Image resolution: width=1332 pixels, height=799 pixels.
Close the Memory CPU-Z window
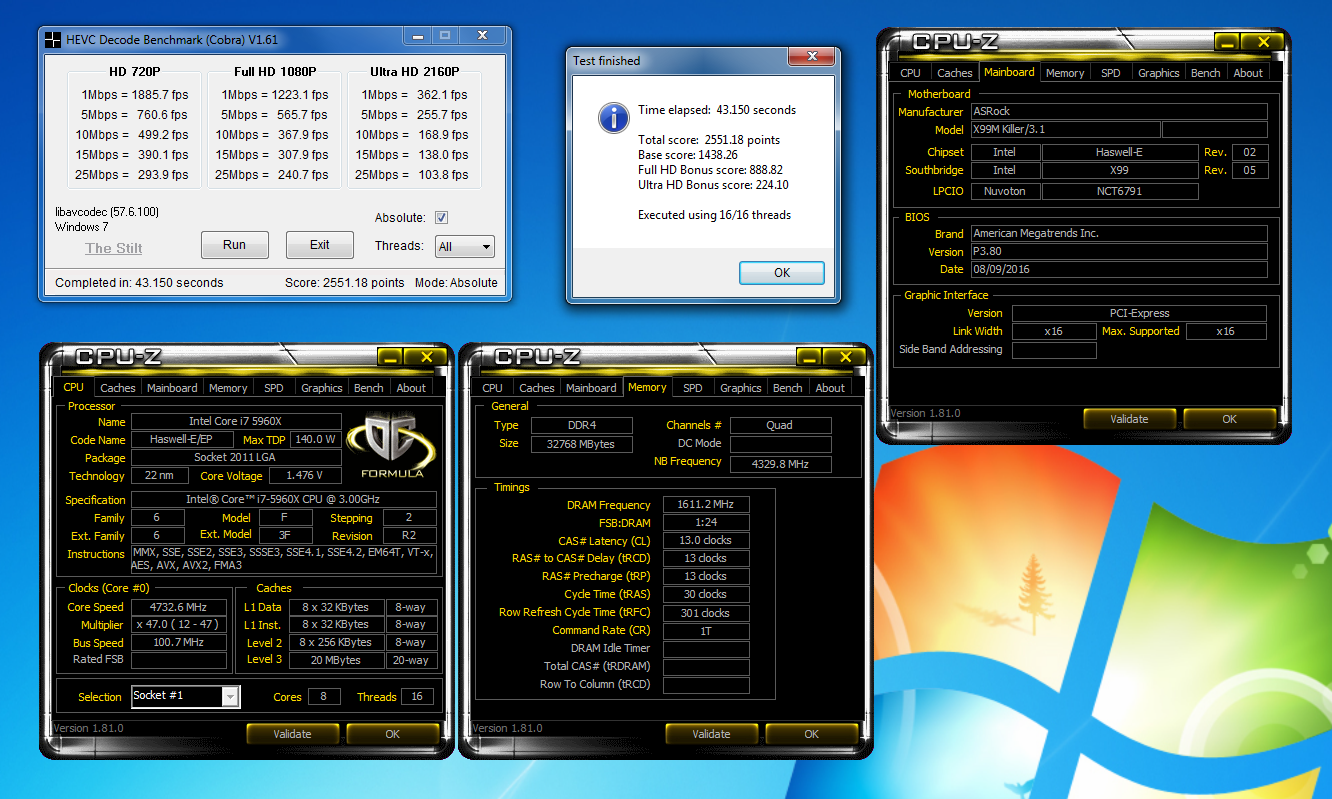point(846,357)
